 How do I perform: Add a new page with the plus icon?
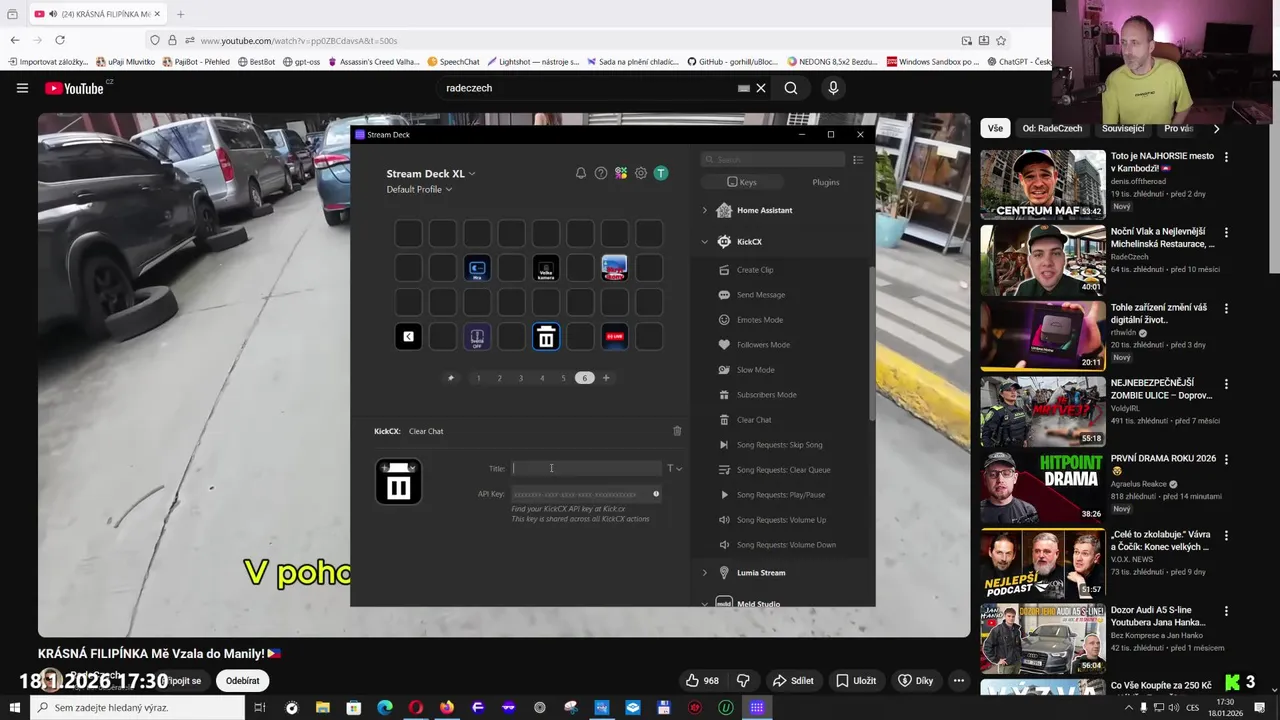coord(606,378)
